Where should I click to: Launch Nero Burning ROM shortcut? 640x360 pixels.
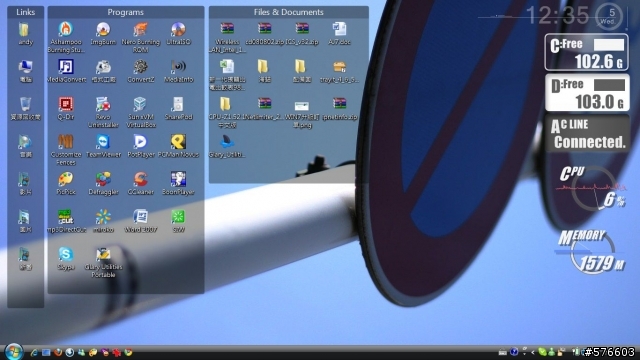pos(140,37)
